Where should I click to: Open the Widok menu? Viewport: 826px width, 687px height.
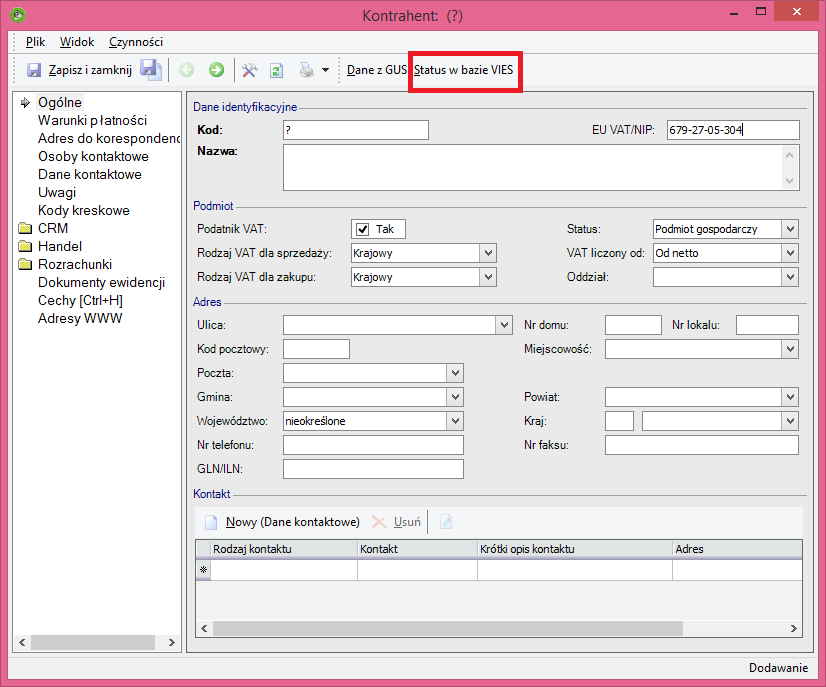[x=77, y=42]
